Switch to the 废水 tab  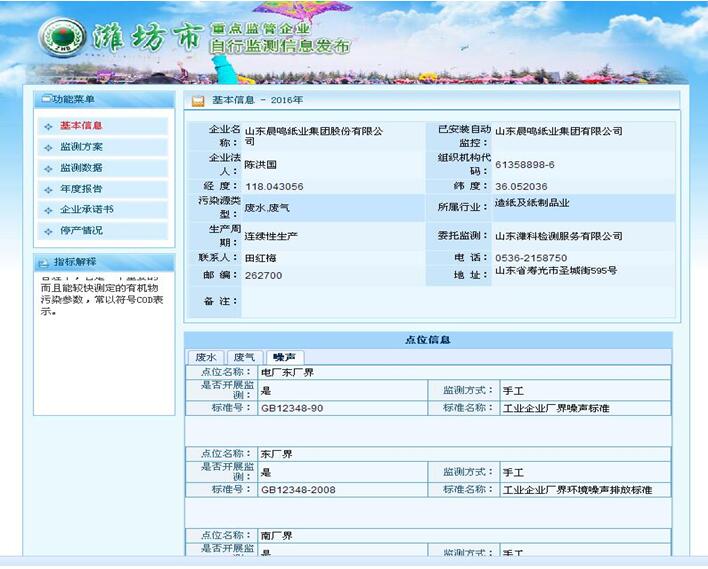pos(206,357)
